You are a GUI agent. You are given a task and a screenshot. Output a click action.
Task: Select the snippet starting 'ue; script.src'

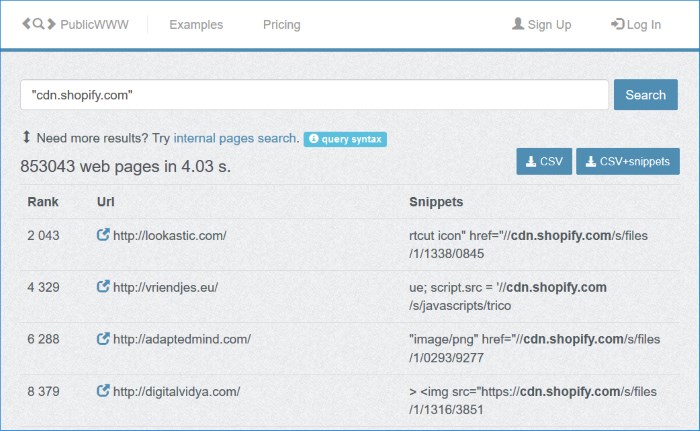[508, 296]
